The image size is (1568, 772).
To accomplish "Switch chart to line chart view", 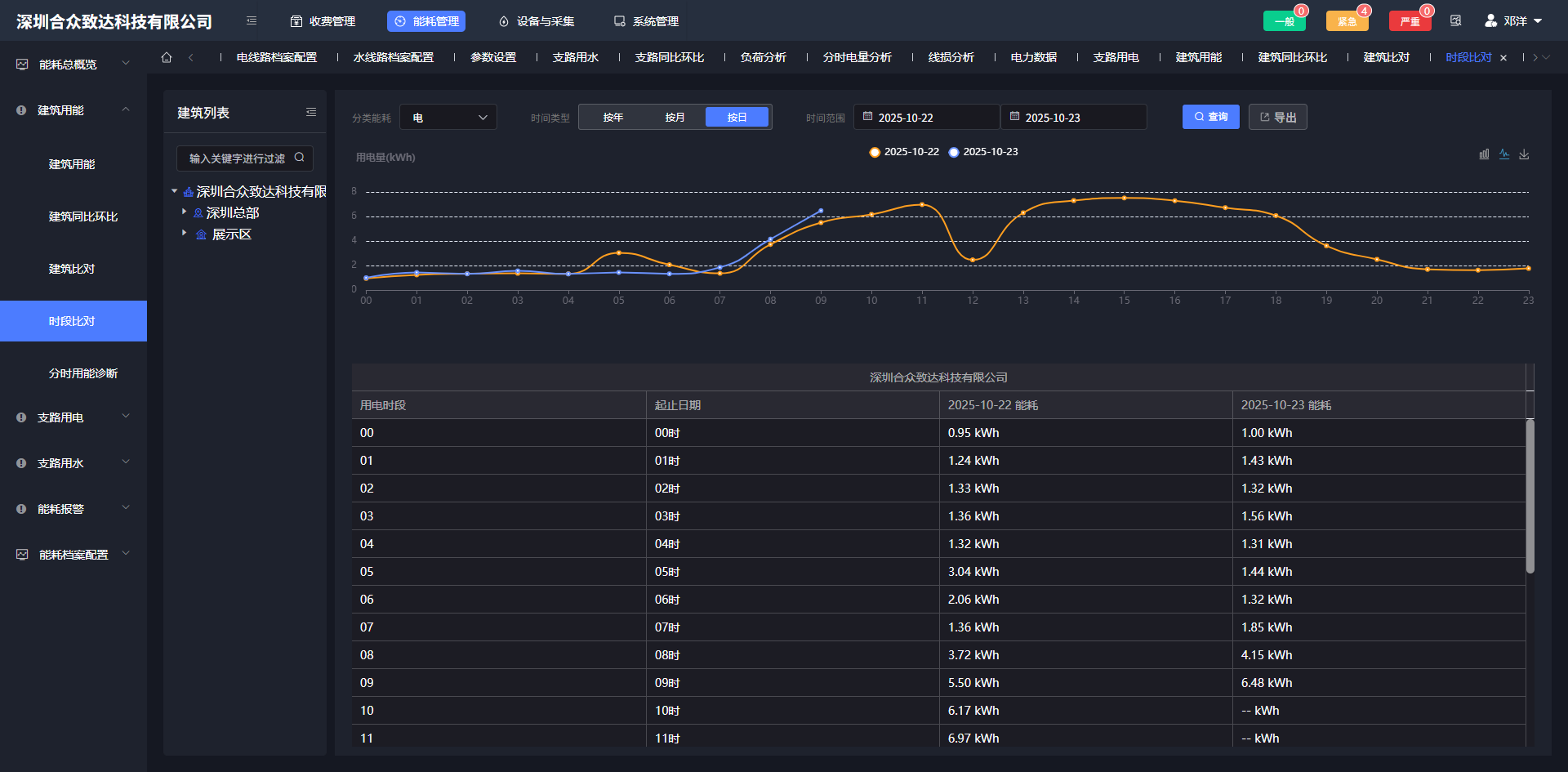I will tap(1503, 154).
